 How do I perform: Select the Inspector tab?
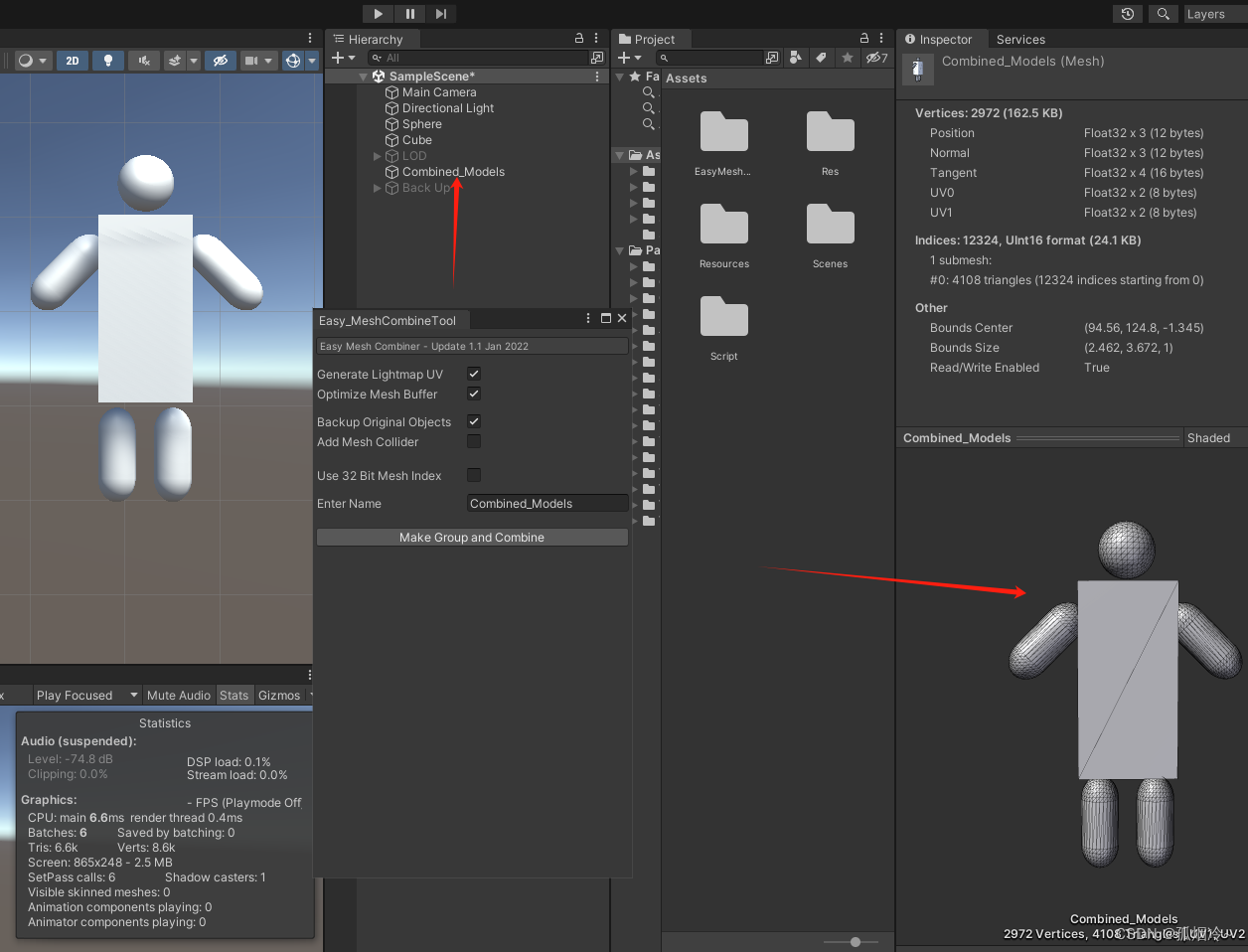coord(939,39)
